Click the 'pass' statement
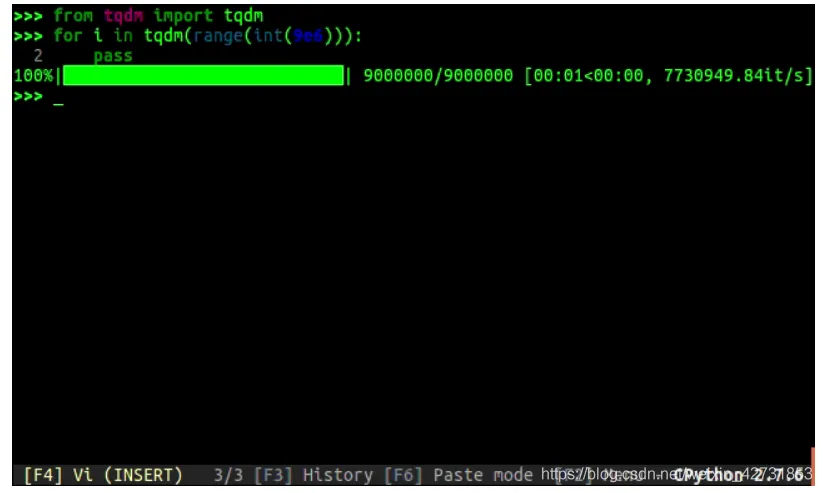The width and height of the screenshot is (823, 493). point(113,56)
